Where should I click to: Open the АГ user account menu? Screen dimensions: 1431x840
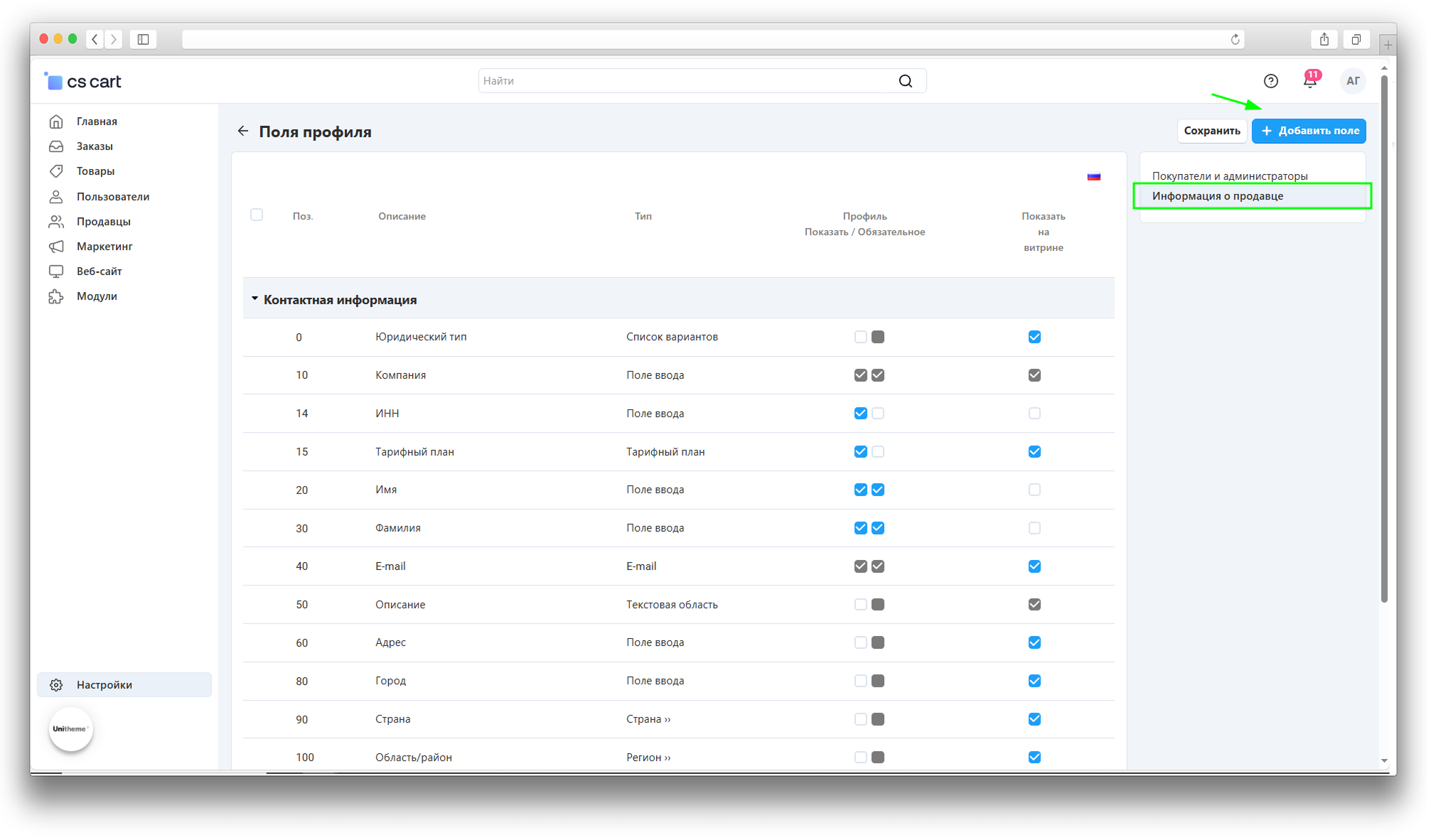pos(1352,81)
